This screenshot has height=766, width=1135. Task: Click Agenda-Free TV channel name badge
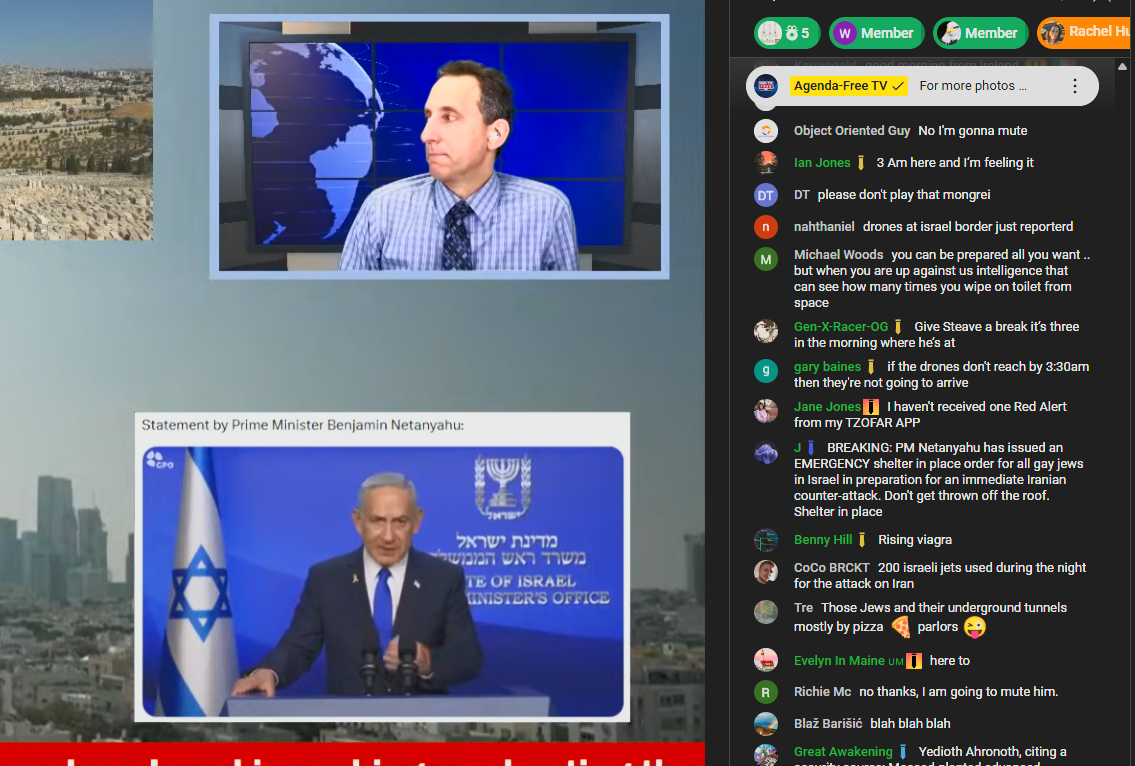pyautogui.click(x=848, y=86)
